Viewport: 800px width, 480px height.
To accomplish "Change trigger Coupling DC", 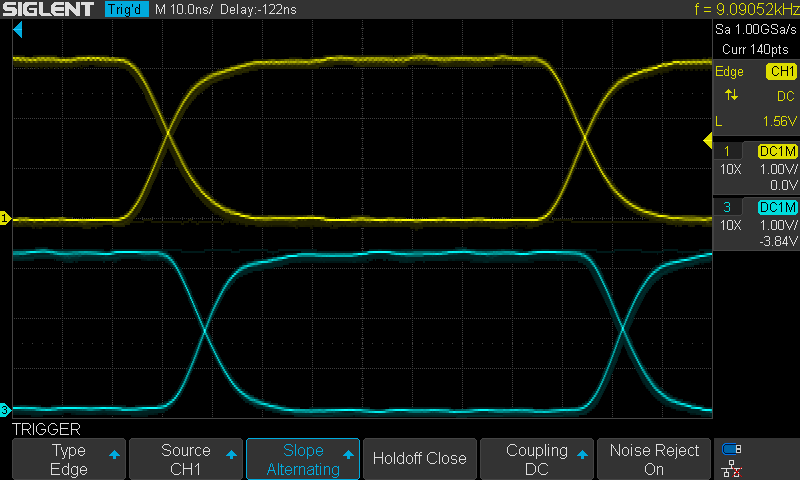I will pyautogui.click(x=537, y=459).
